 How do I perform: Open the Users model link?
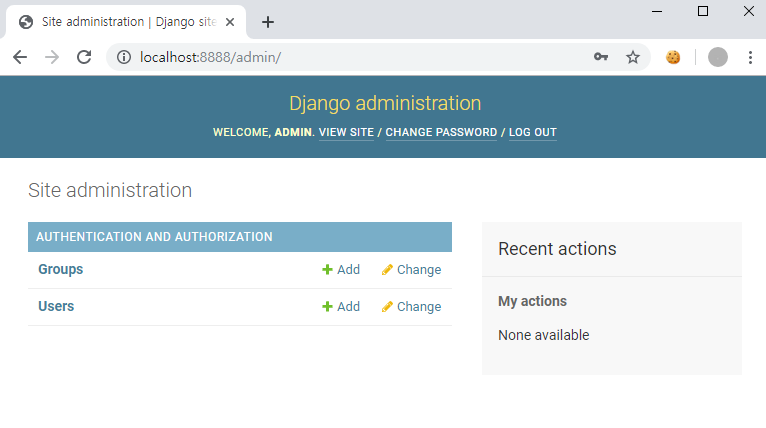[x=56, y=306]
